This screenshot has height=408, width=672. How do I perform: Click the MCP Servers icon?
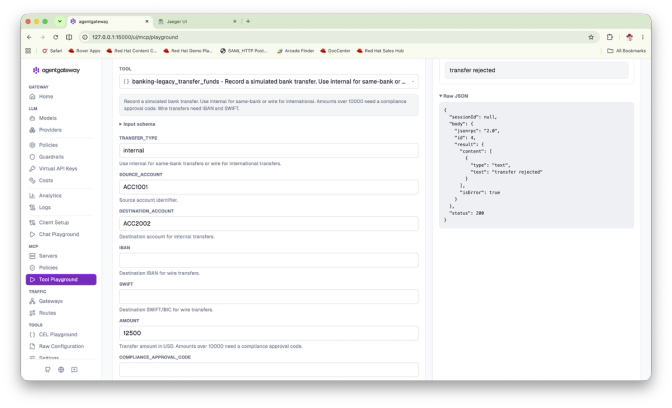32,256
